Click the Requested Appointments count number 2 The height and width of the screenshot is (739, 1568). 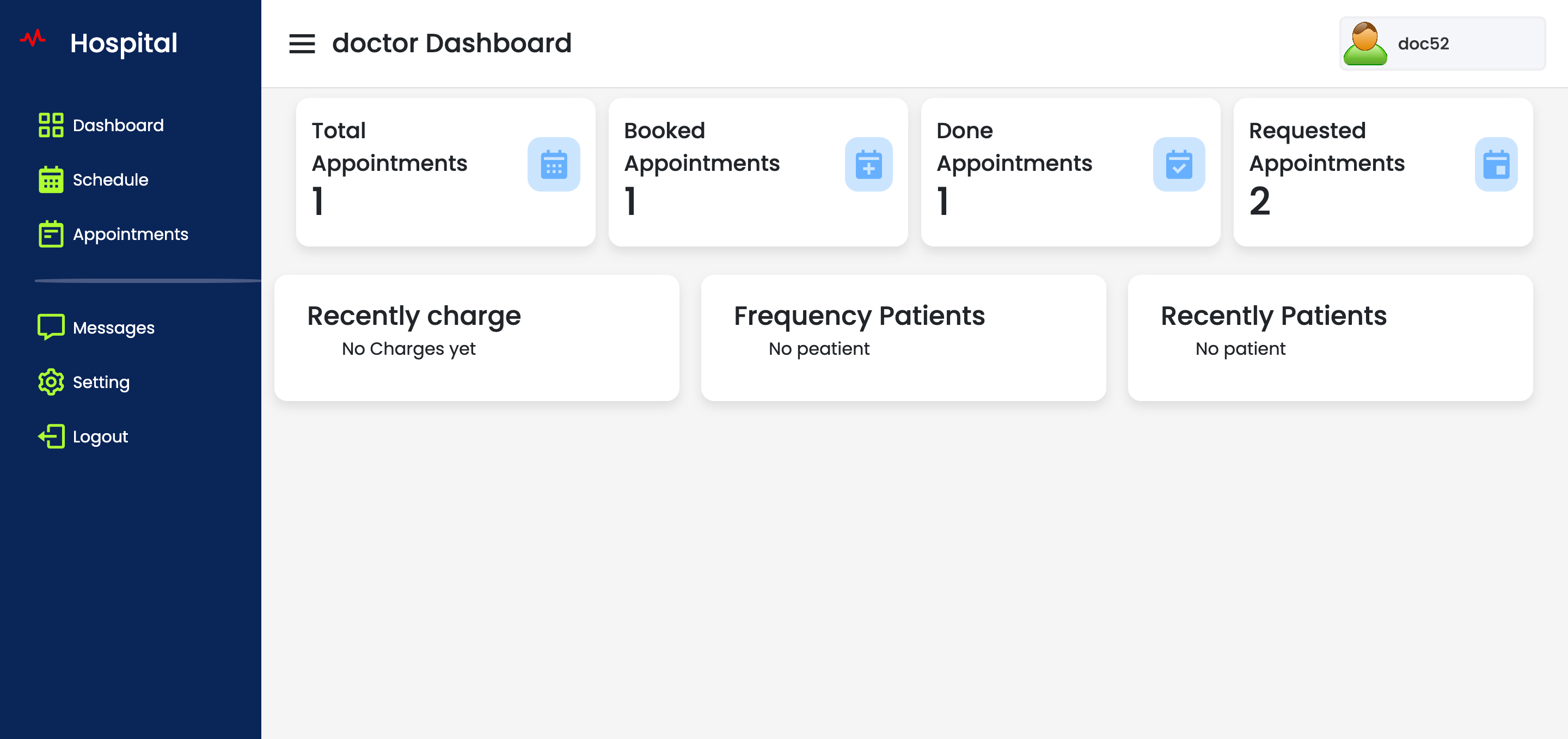1260,202
